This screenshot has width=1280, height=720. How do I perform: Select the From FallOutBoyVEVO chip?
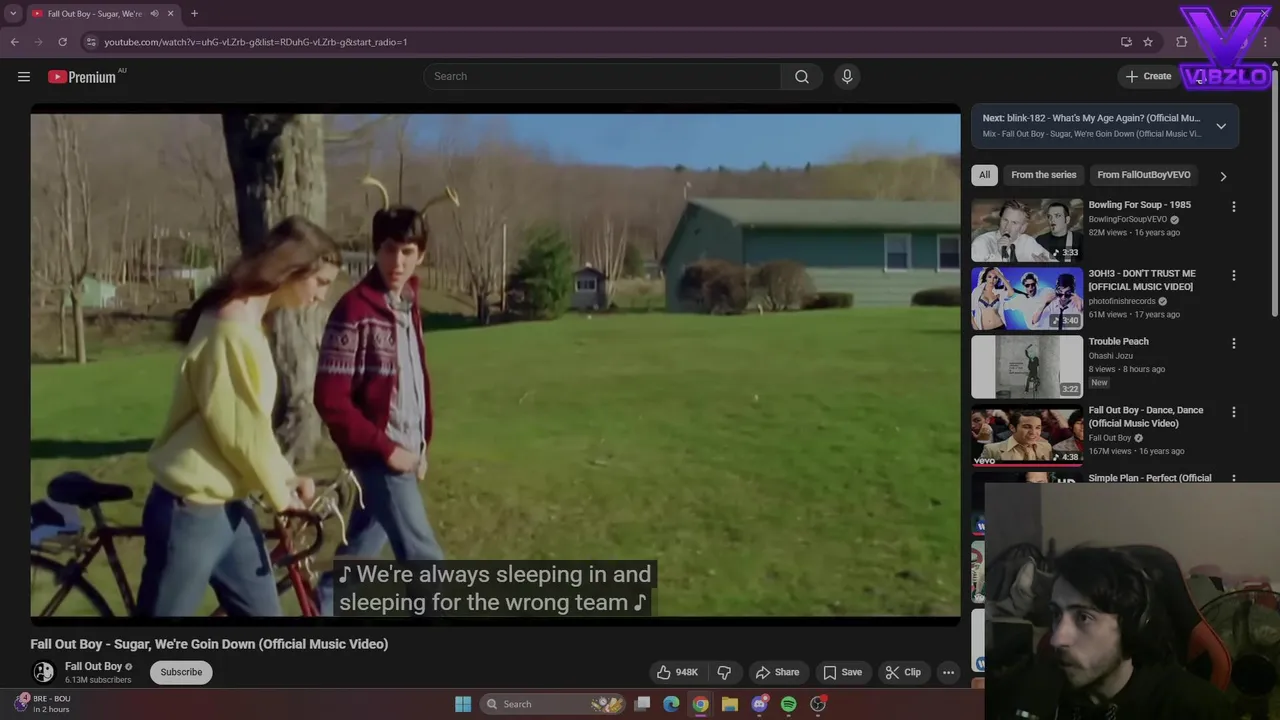click(1144, 175)
